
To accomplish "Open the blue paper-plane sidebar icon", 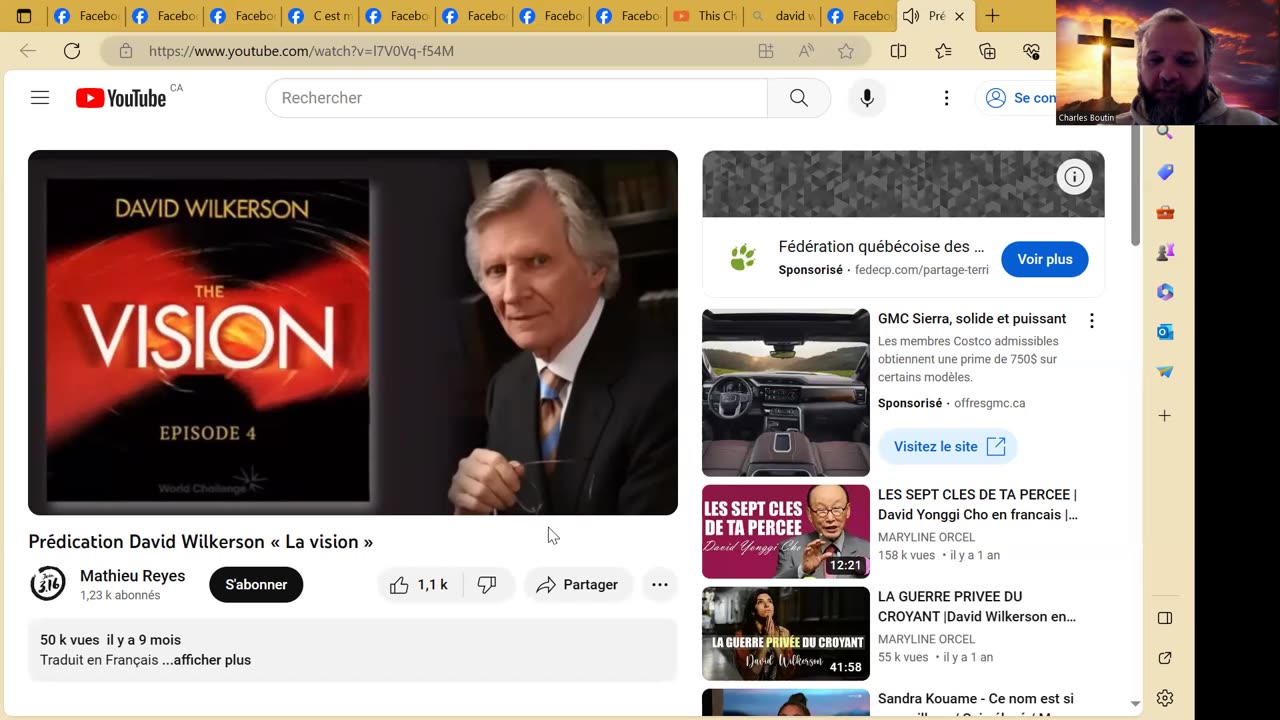I will pyautogui.click(x=1165, y=372).
